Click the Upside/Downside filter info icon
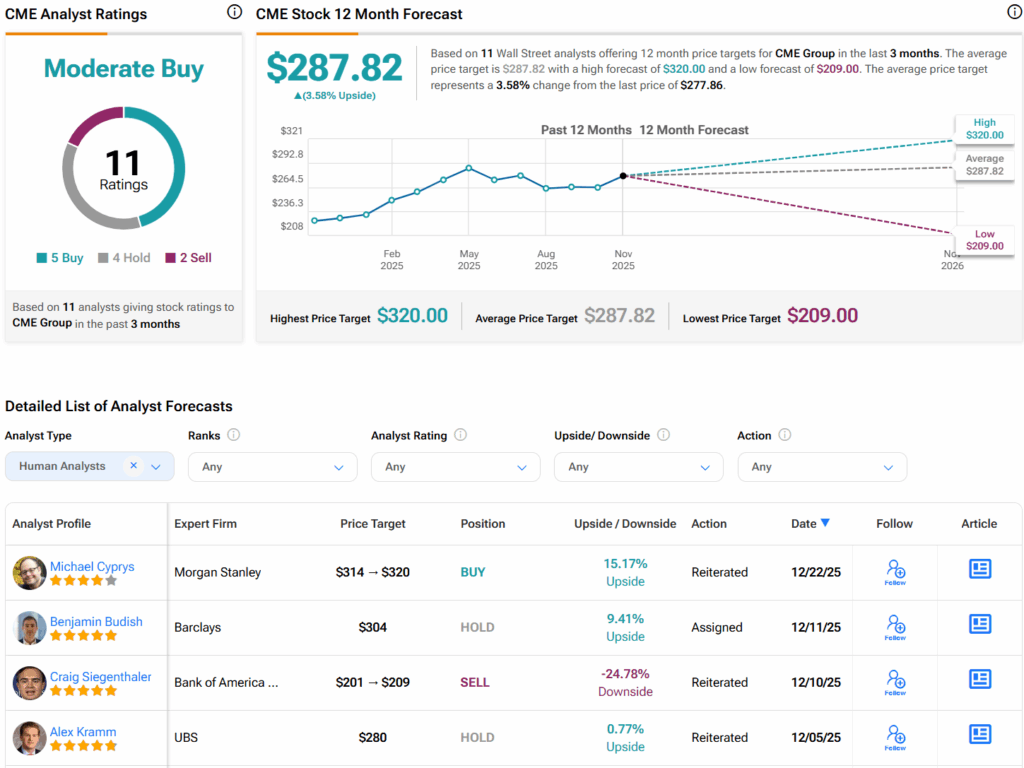The width and height of the screenshot is (1024, 768). point(663,435)
